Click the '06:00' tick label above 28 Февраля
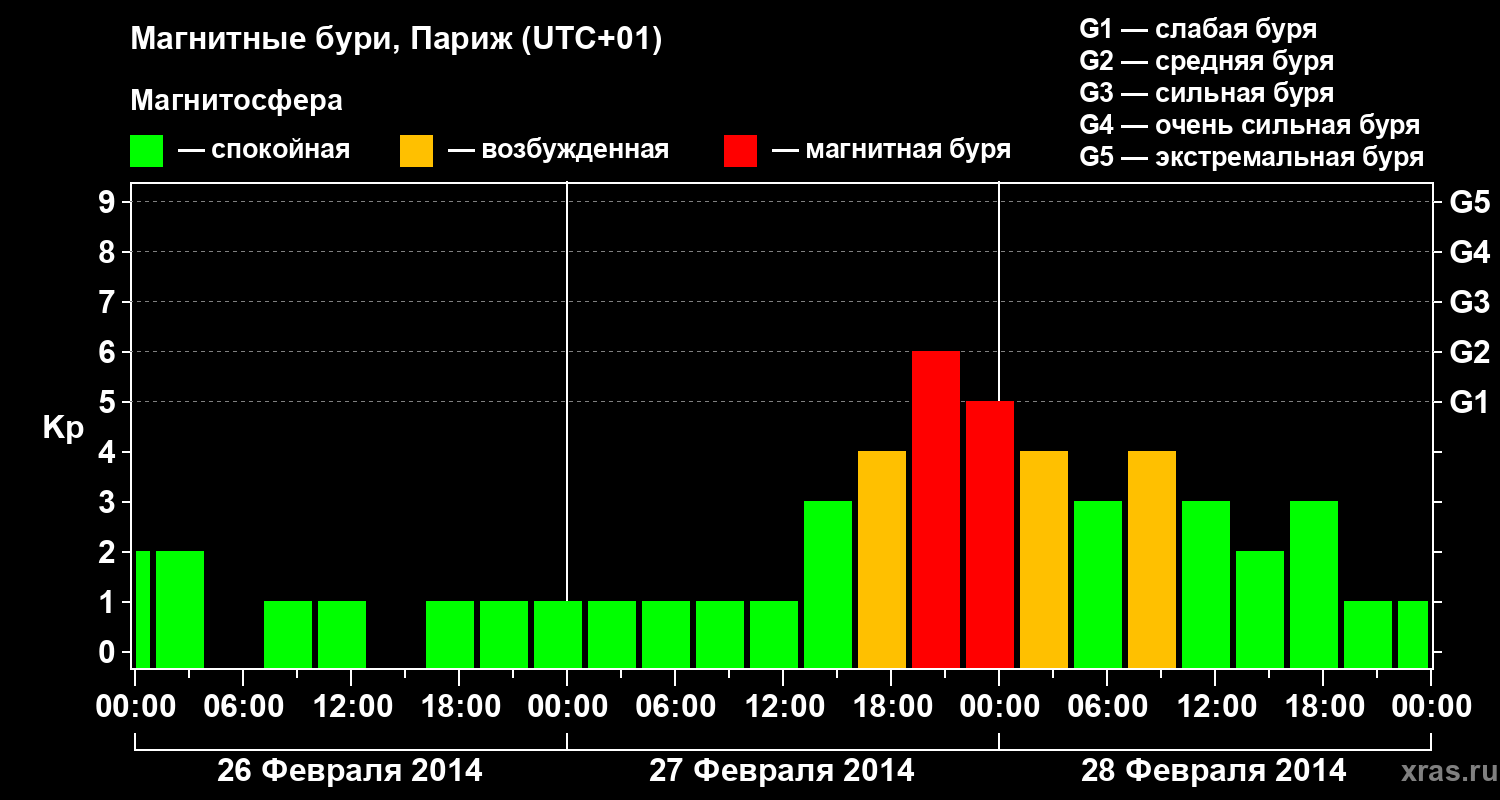This screenshot has width=1500, height=800. point(1106,707)
